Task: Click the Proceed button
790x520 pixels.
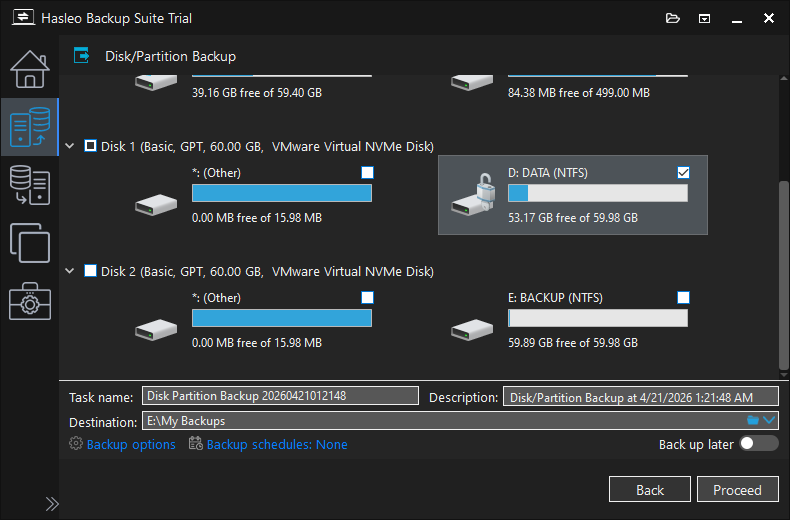Action: (x=738, y=489)
